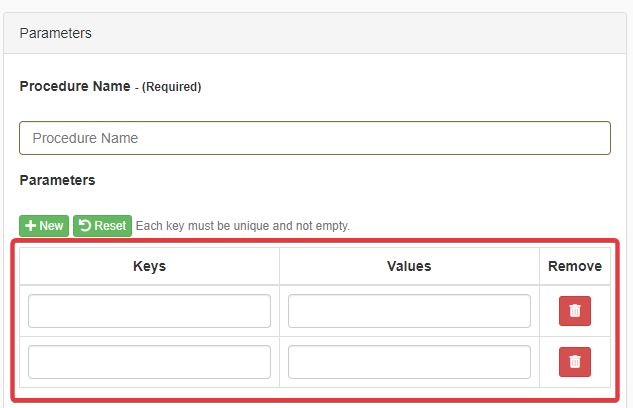Image resolution: width=633 pixels, height=408 pixels.
Task: Delete the first parameter row via trash icon
Action: (x=574, y=311)
